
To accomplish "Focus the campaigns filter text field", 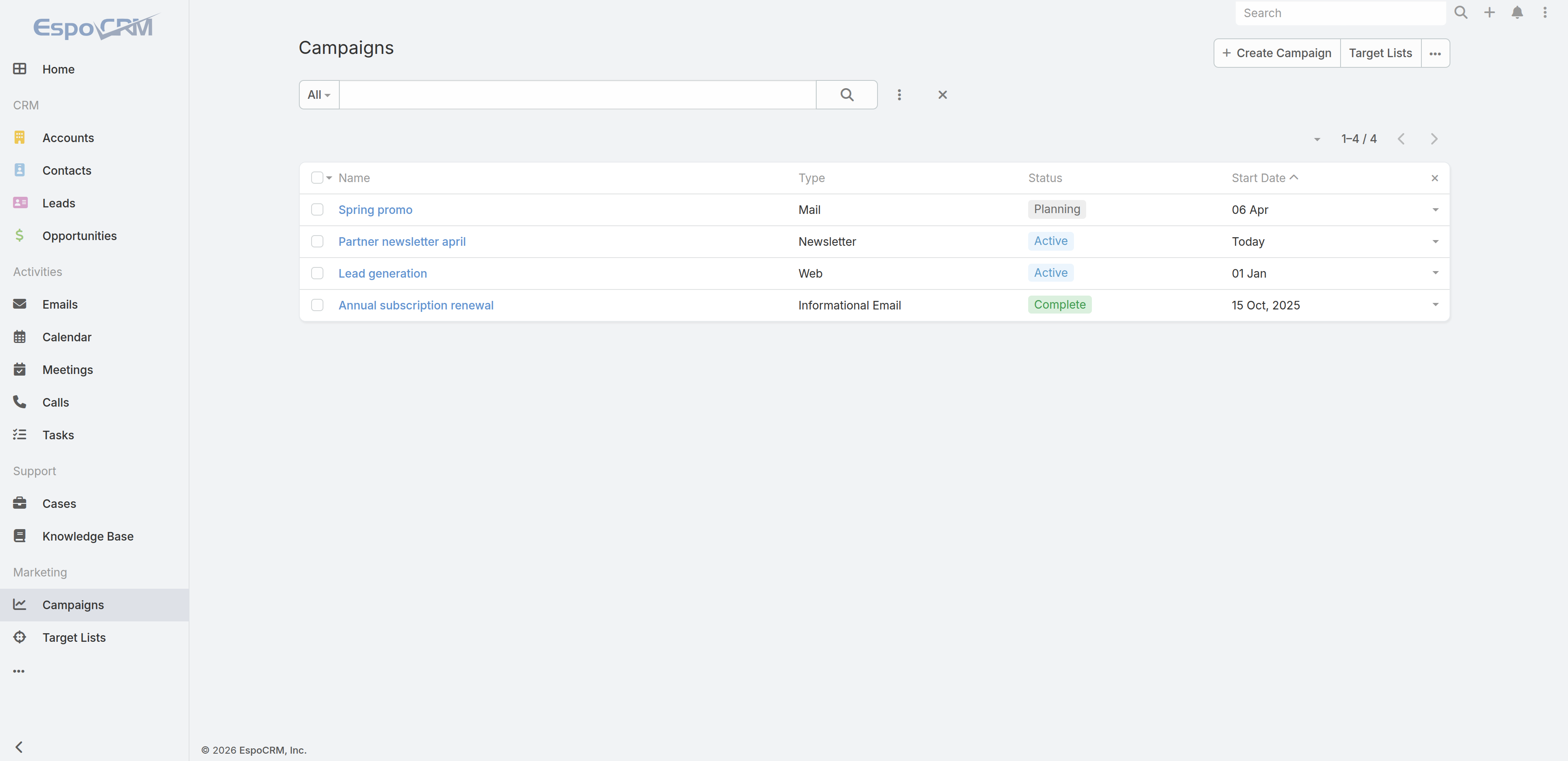I will point(577,95).
